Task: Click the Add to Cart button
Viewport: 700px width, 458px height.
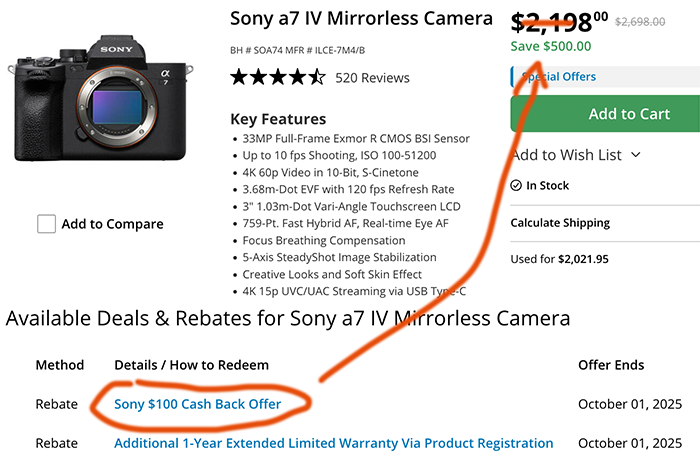Action: [605, 113]
